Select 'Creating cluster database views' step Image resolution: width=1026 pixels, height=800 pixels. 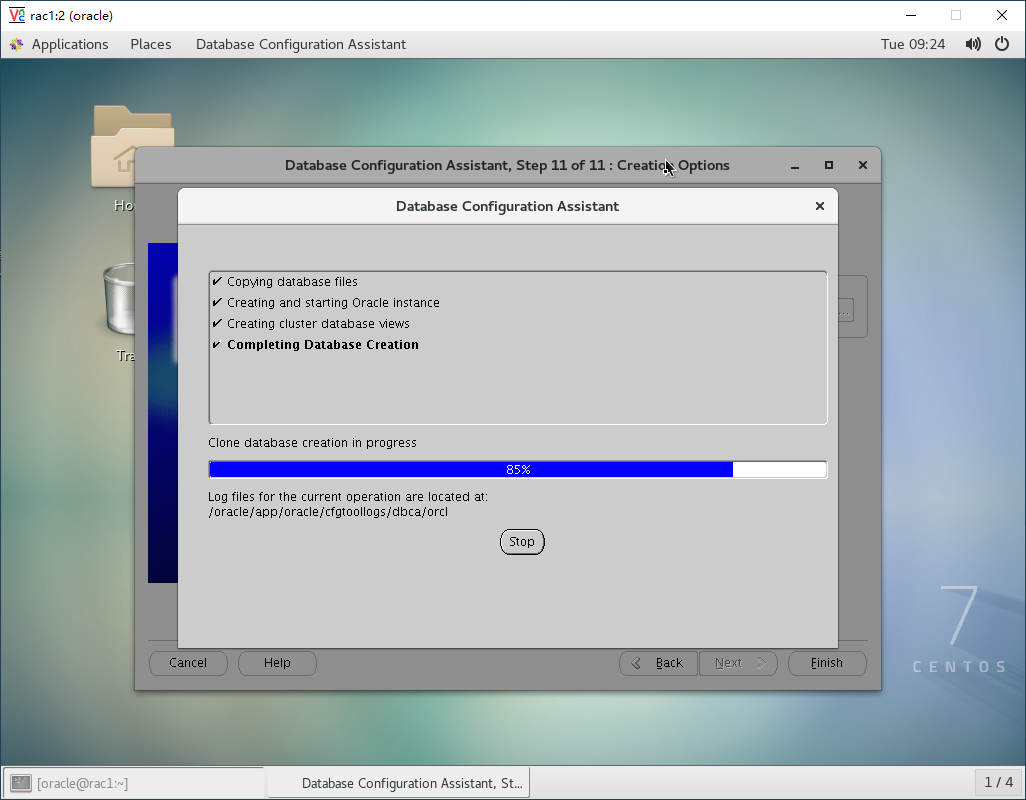(318, 324)
